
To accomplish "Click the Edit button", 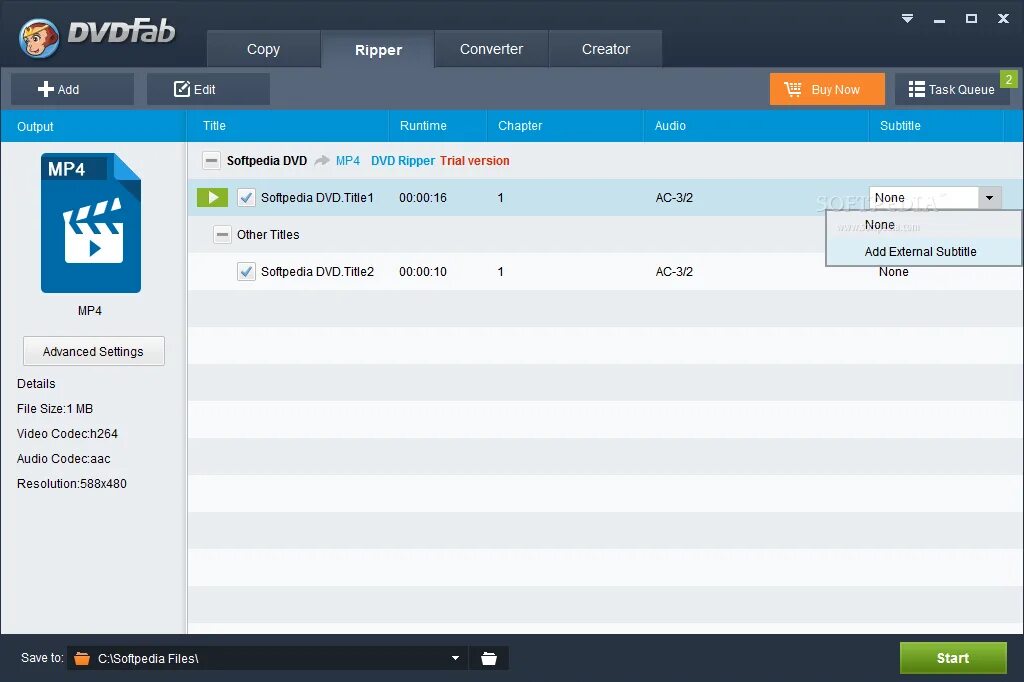I will click(208, 89).
